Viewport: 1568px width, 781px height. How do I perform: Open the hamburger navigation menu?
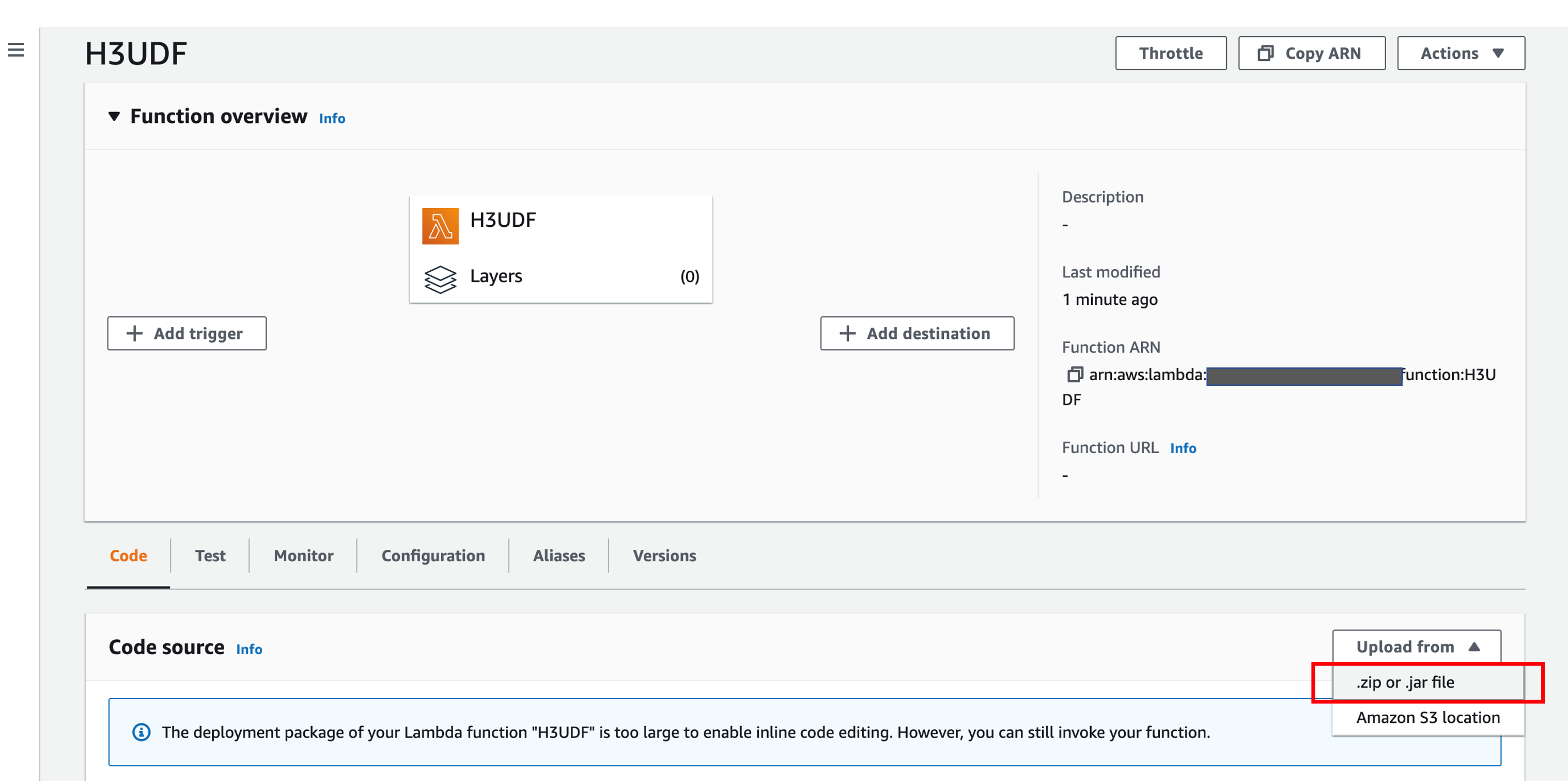tap(16, 50)
